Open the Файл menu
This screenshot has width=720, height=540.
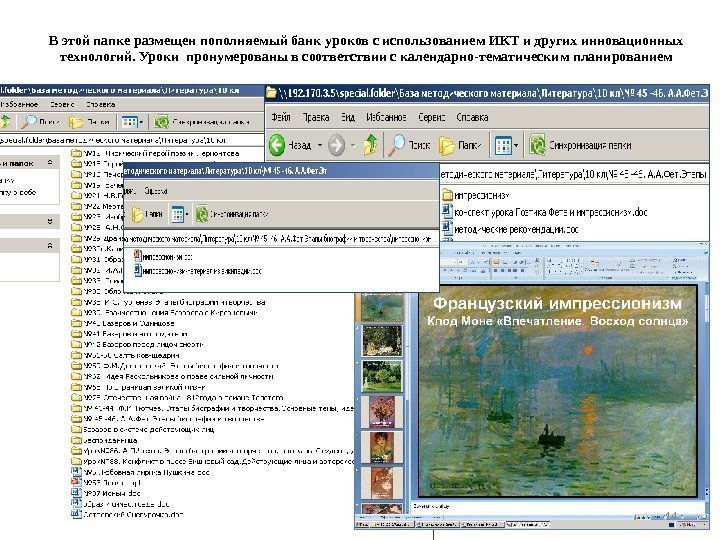pos(281,117)
